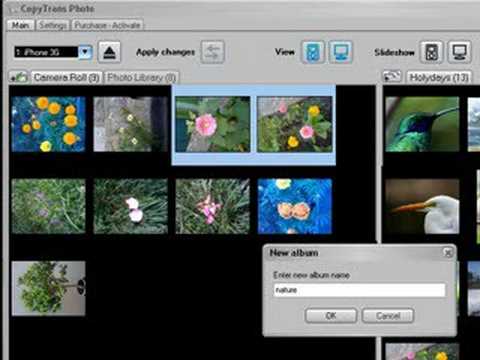Viewport: 480px width, 360px height.
Task: Switch to the computer monitor view icon
Action: [341, 52]
